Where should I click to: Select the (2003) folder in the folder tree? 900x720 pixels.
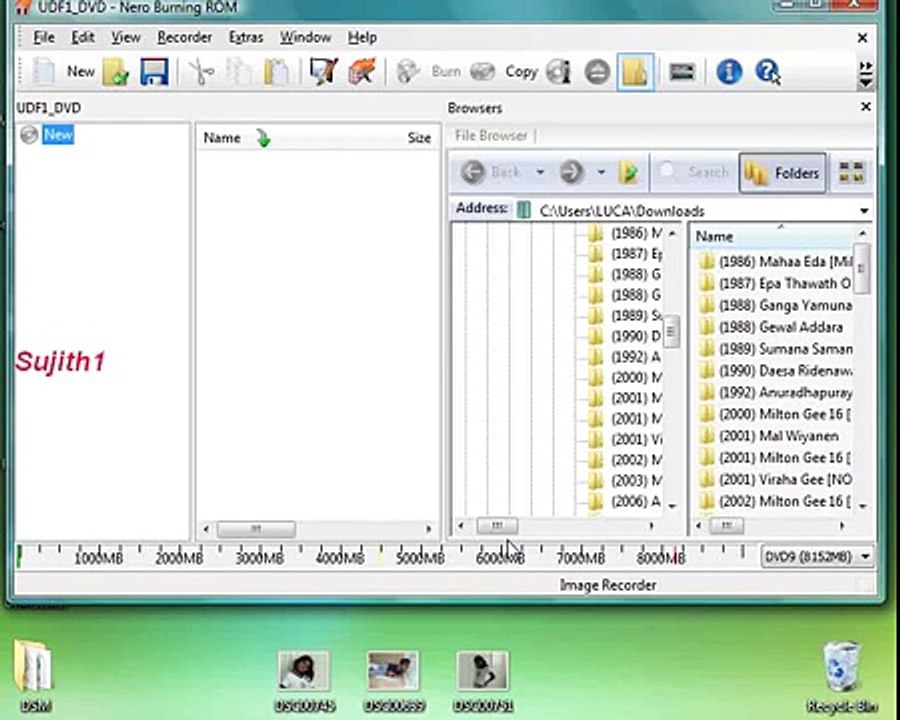626,481
